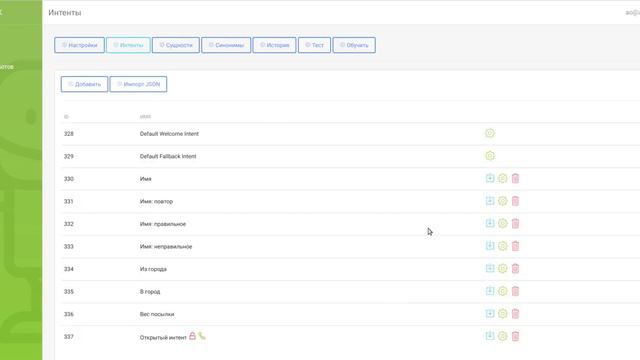The image size is (640, 360).
Task: Click blue download icon for В город
Action: click(x=490, y=291)
